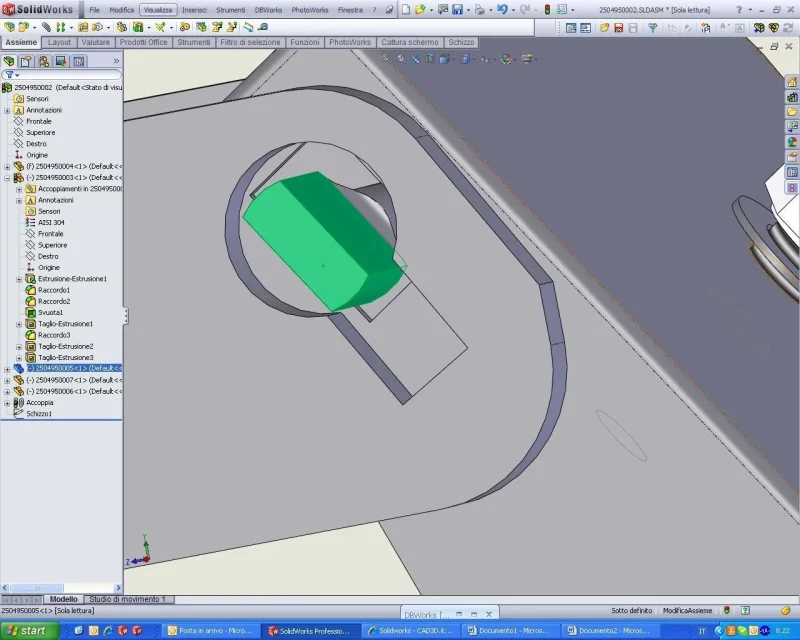Click the Options checklist icon in title bar

[x=562, y=10]
